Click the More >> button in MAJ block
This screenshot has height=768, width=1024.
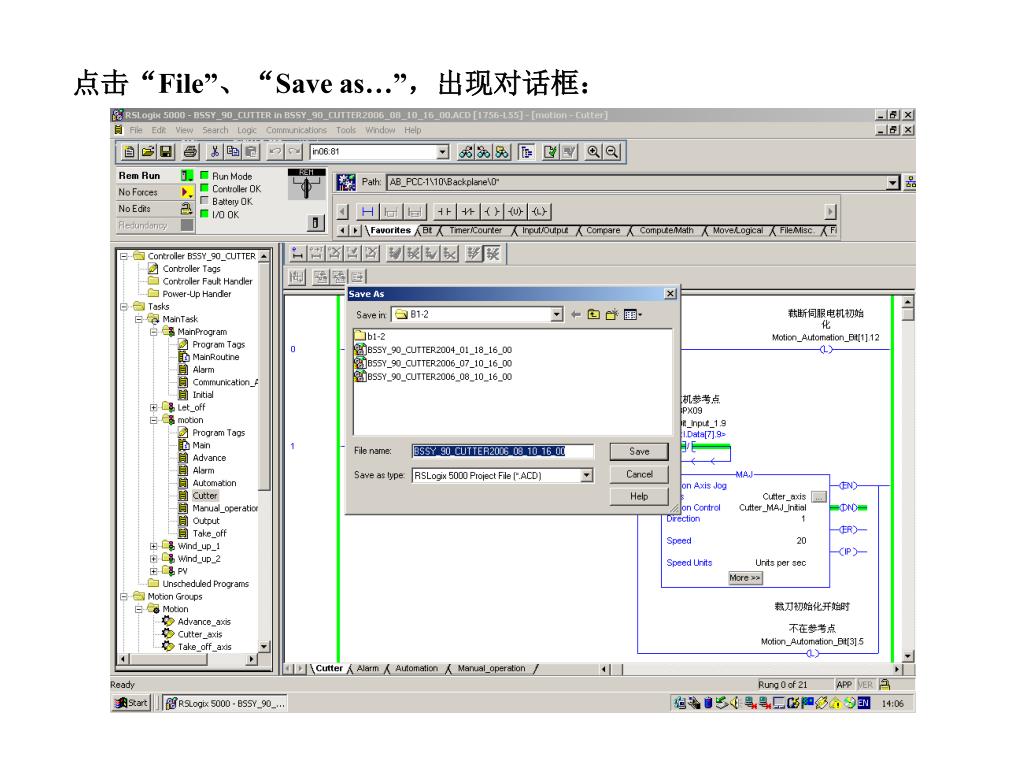pyautogui.click(x=745, y=578)
